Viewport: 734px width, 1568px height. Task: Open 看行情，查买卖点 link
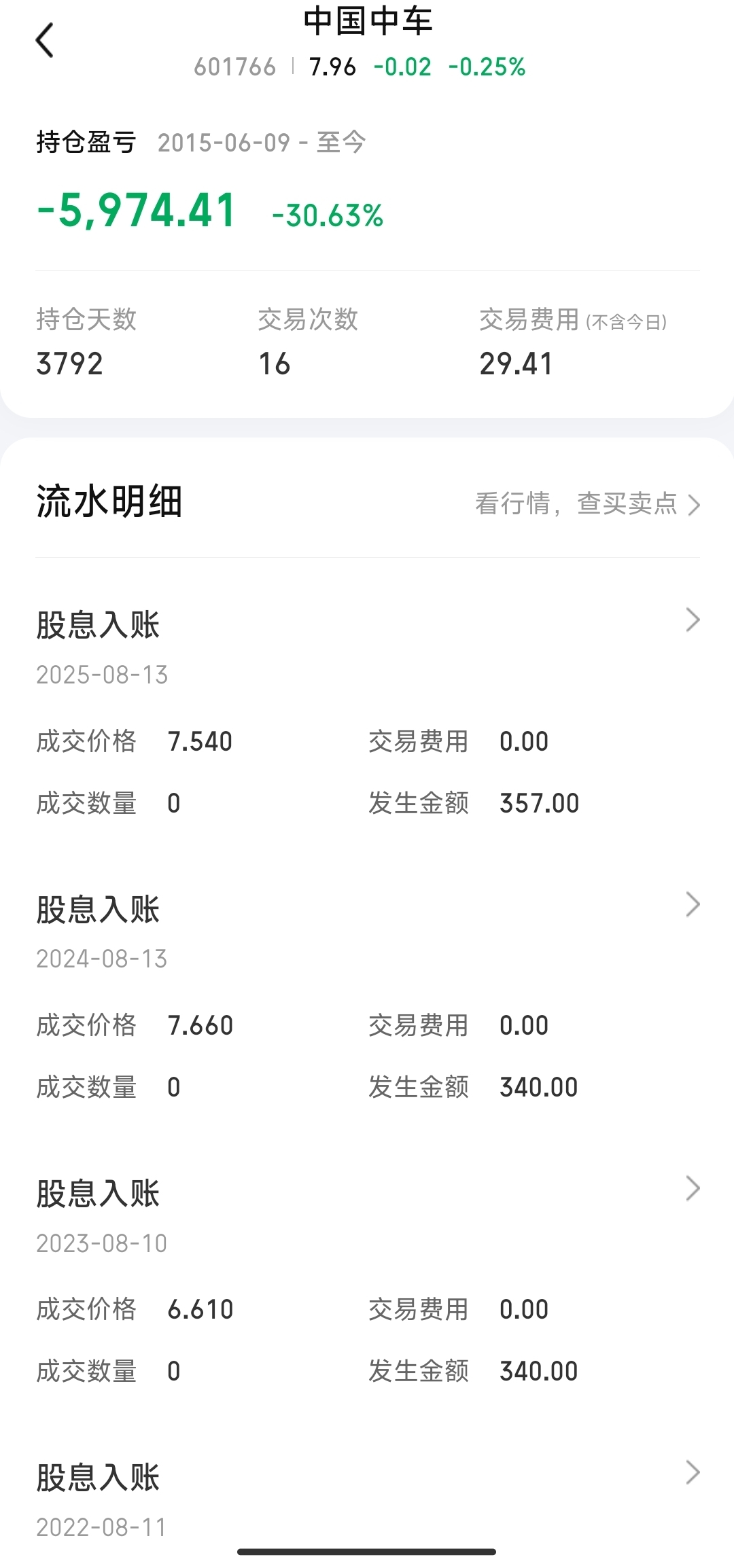576,504
